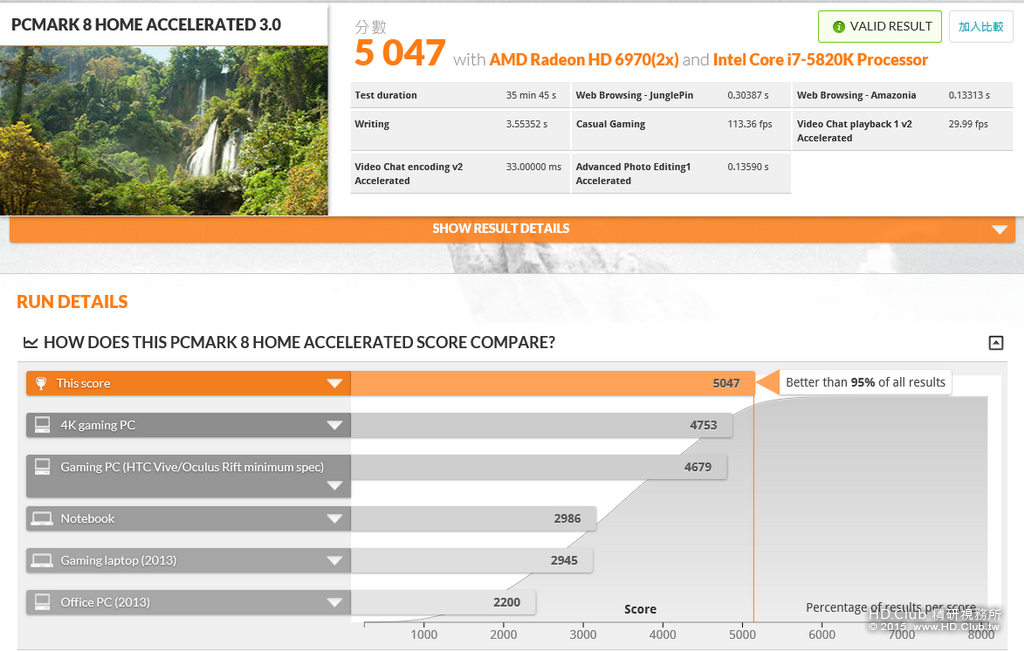Click the 'Web Browsing - JunglePin' cell
The height and width of the screenshot is (652, 1024).
(x=681, y=95)
